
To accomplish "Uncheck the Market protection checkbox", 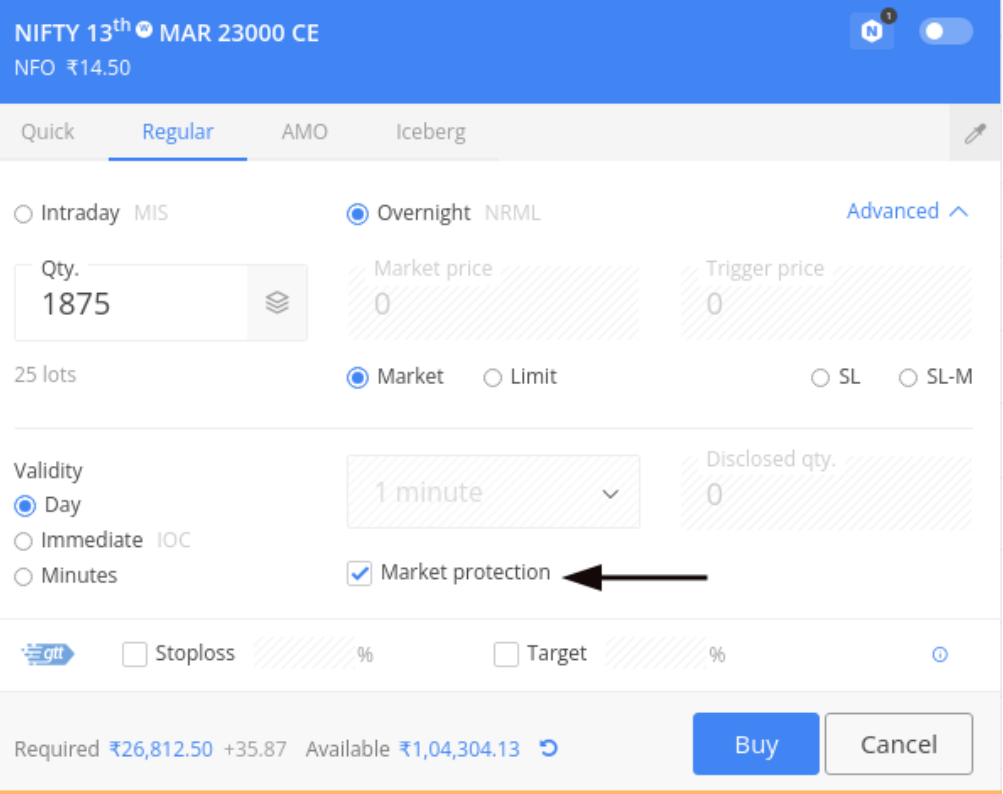I will tap(359, 573).
